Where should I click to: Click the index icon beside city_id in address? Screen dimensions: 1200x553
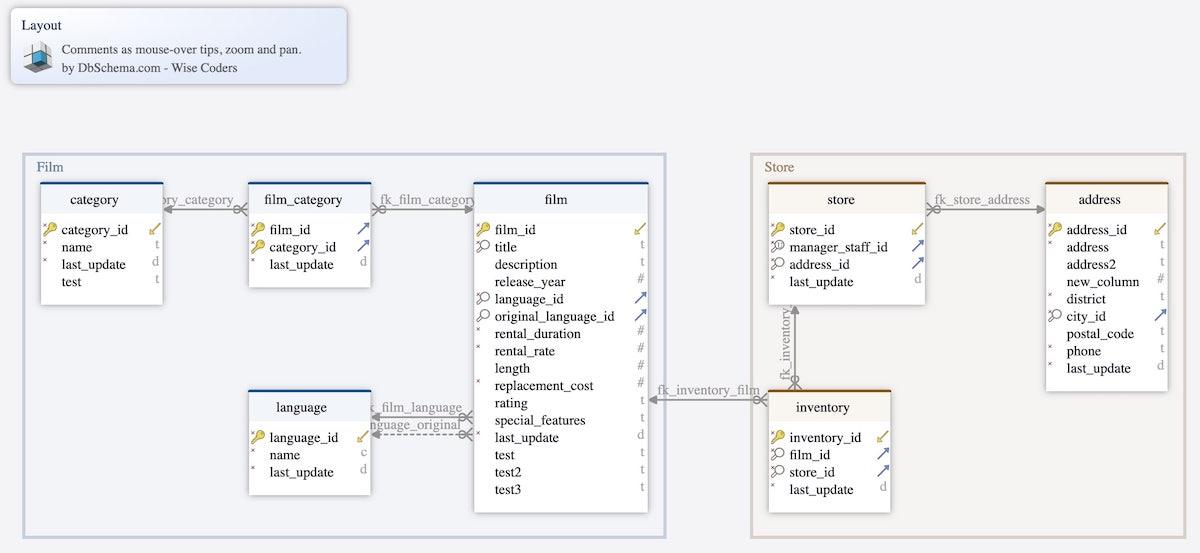1054,317
